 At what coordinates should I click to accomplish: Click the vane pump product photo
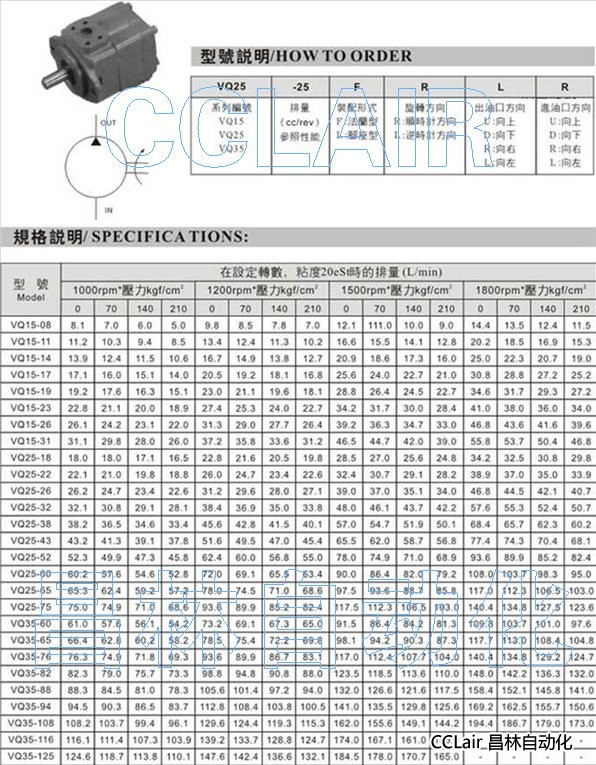point(100,53)
